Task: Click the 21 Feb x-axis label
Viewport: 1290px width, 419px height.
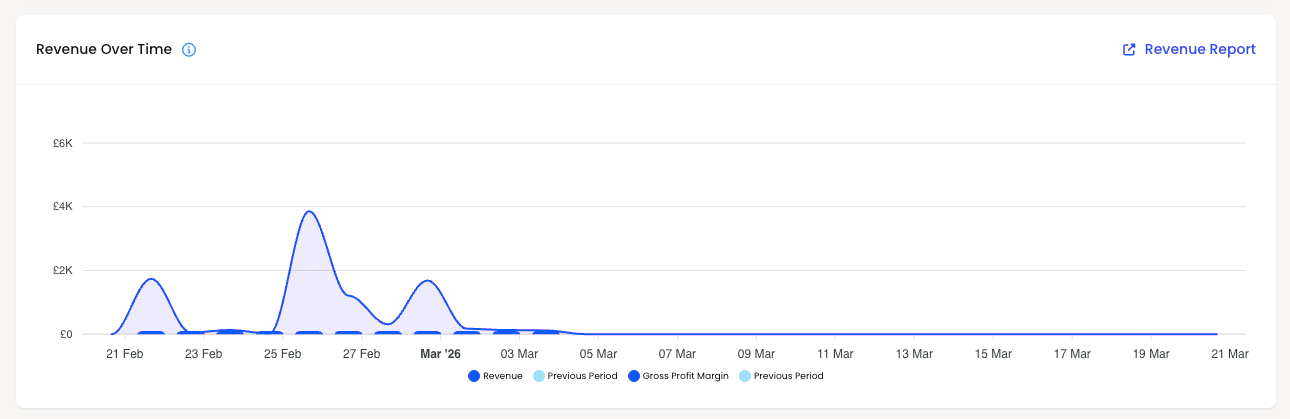Action: tap(125, 354)
